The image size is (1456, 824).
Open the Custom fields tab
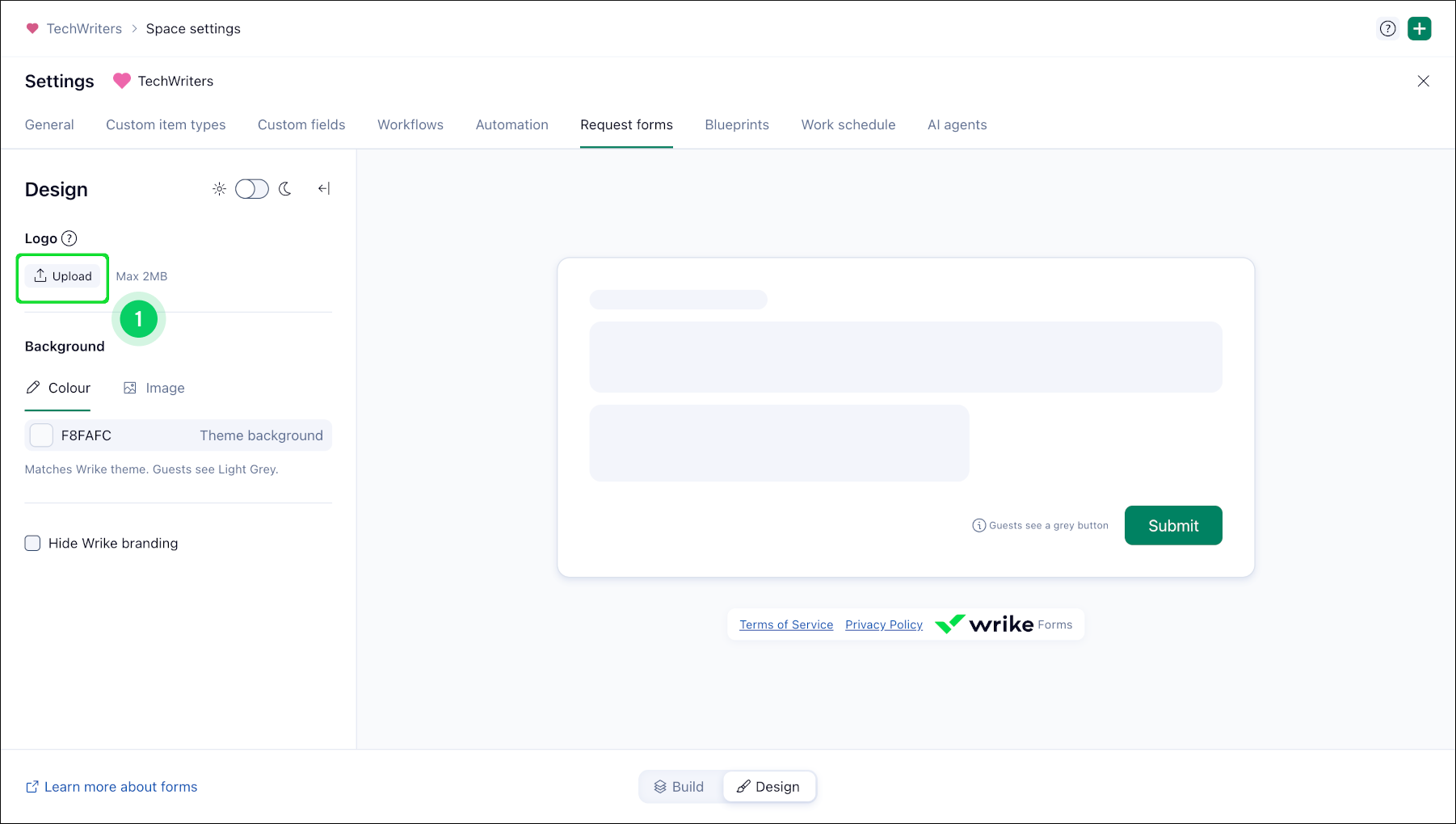tap(301, 124)
